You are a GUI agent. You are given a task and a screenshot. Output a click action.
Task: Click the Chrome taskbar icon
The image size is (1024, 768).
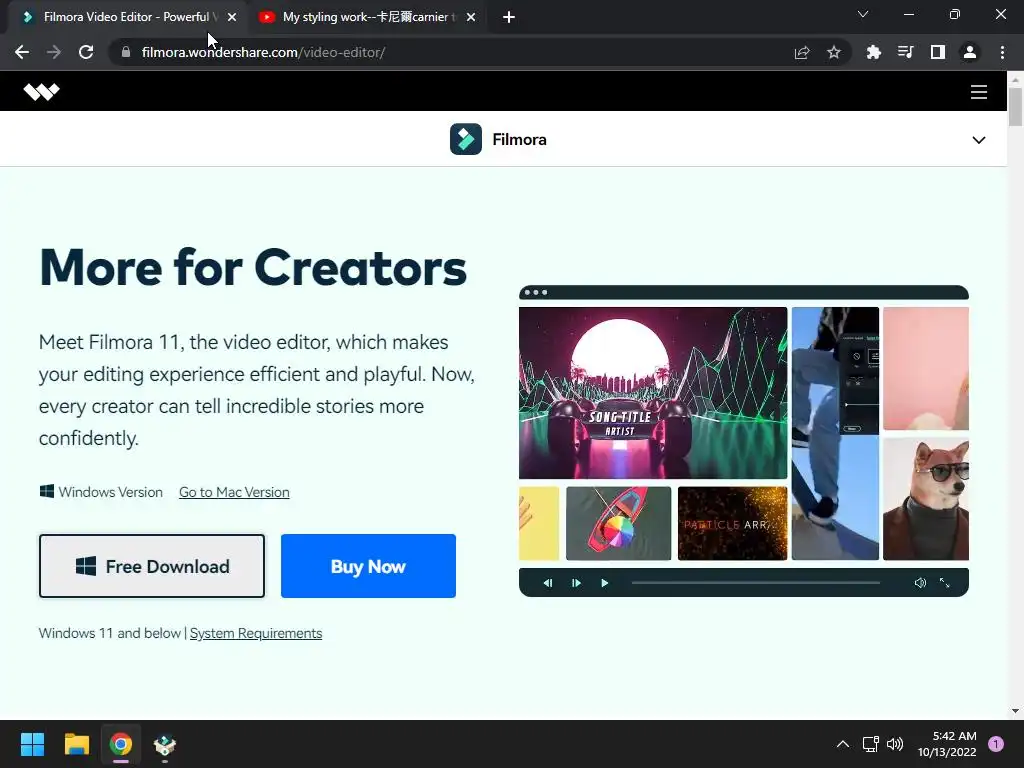coord(121,744)
